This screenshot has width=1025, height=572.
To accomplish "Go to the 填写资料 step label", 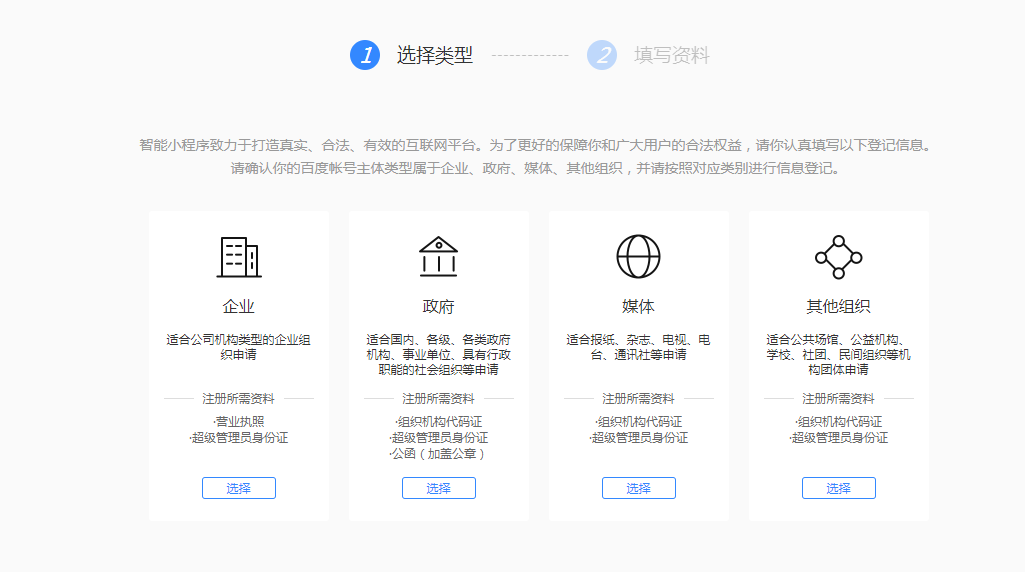I will tap(672, 55).
